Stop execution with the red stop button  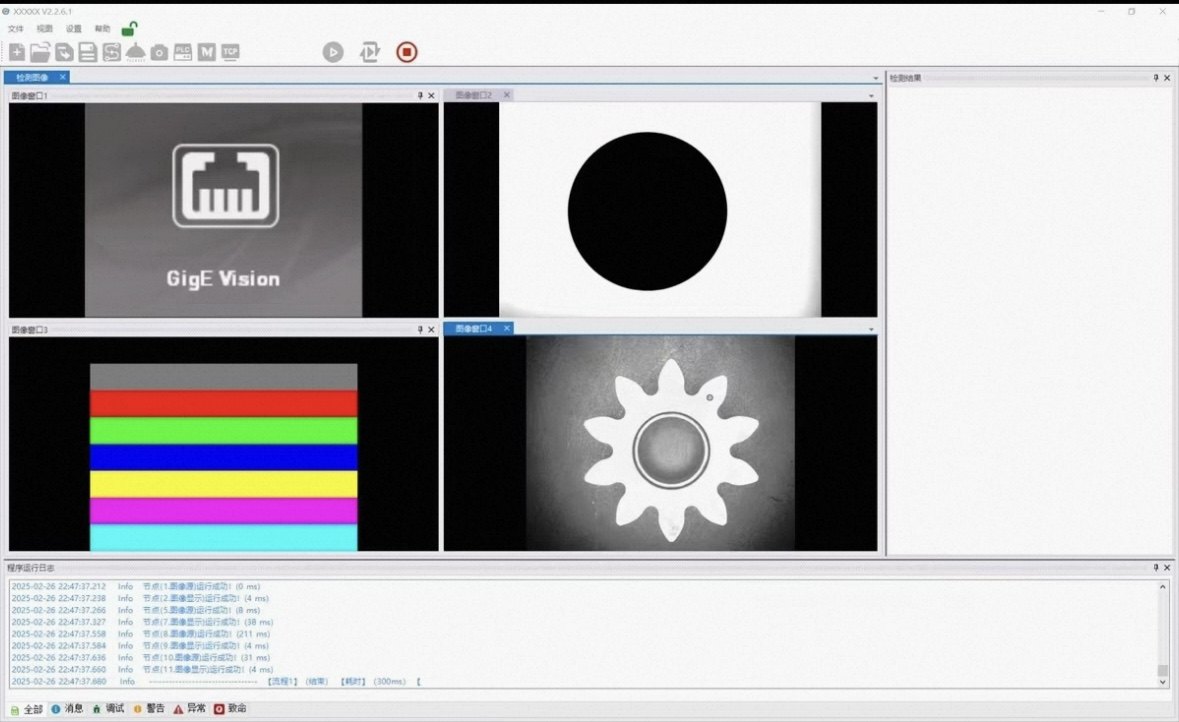point(407,52)
